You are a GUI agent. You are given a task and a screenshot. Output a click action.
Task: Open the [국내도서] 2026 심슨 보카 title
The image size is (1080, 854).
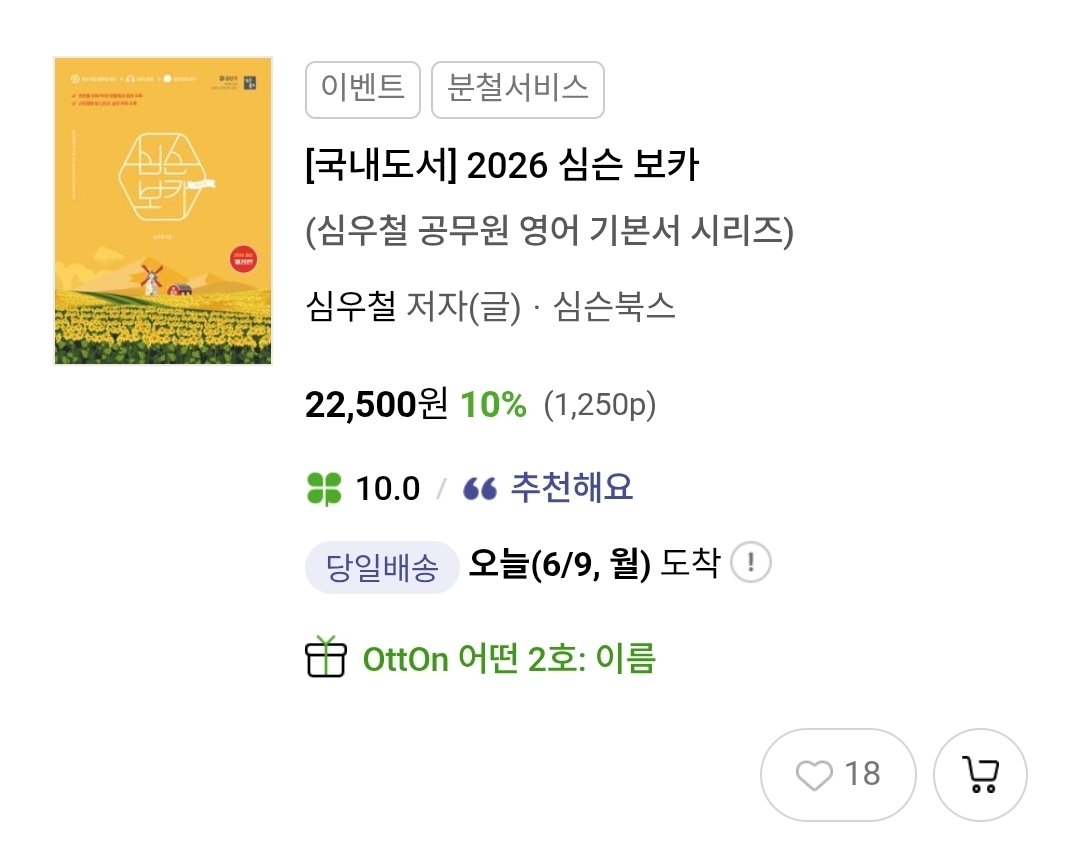click(502, 165)
